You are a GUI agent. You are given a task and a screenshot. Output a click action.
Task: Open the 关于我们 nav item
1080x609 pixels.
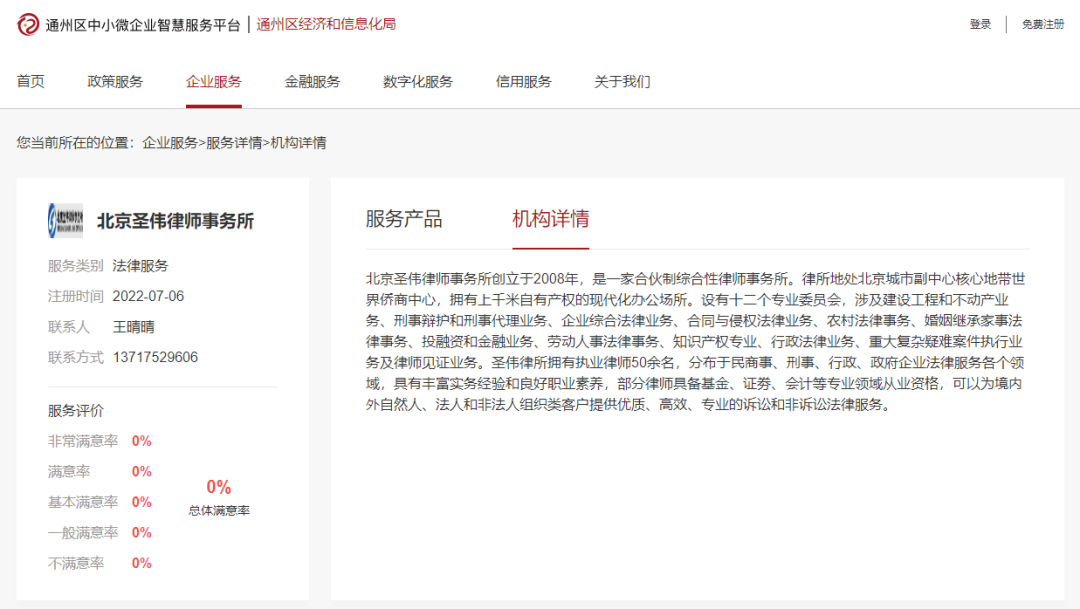coord(622,81)
